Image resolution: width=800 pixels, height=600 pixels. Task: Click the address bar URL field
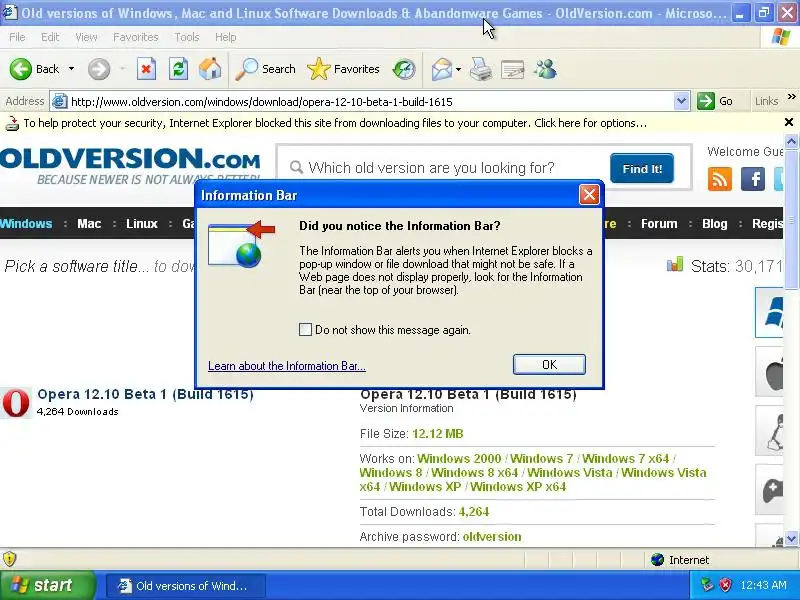click(x=369, y=102)
